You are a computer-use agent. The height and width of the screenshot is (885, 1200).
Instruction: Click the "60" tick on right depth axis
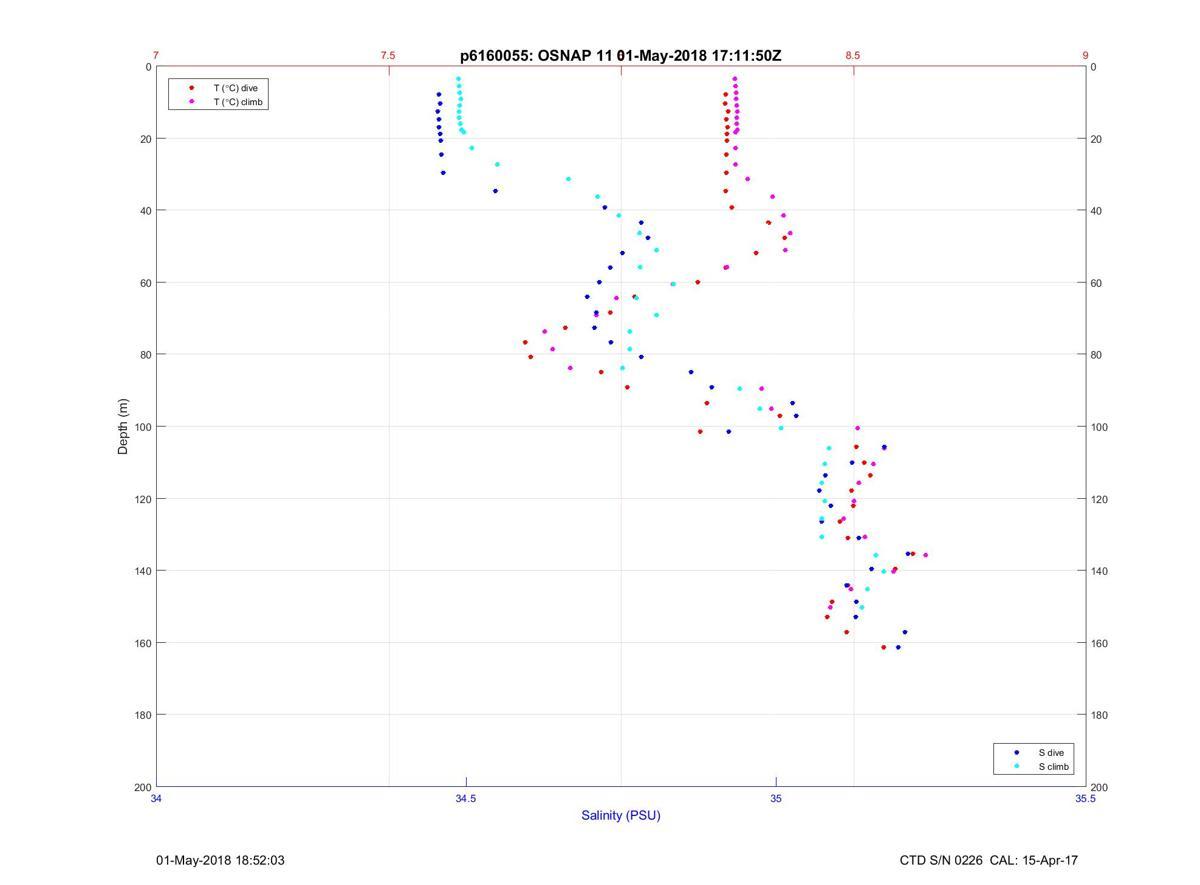(1096, 283)
